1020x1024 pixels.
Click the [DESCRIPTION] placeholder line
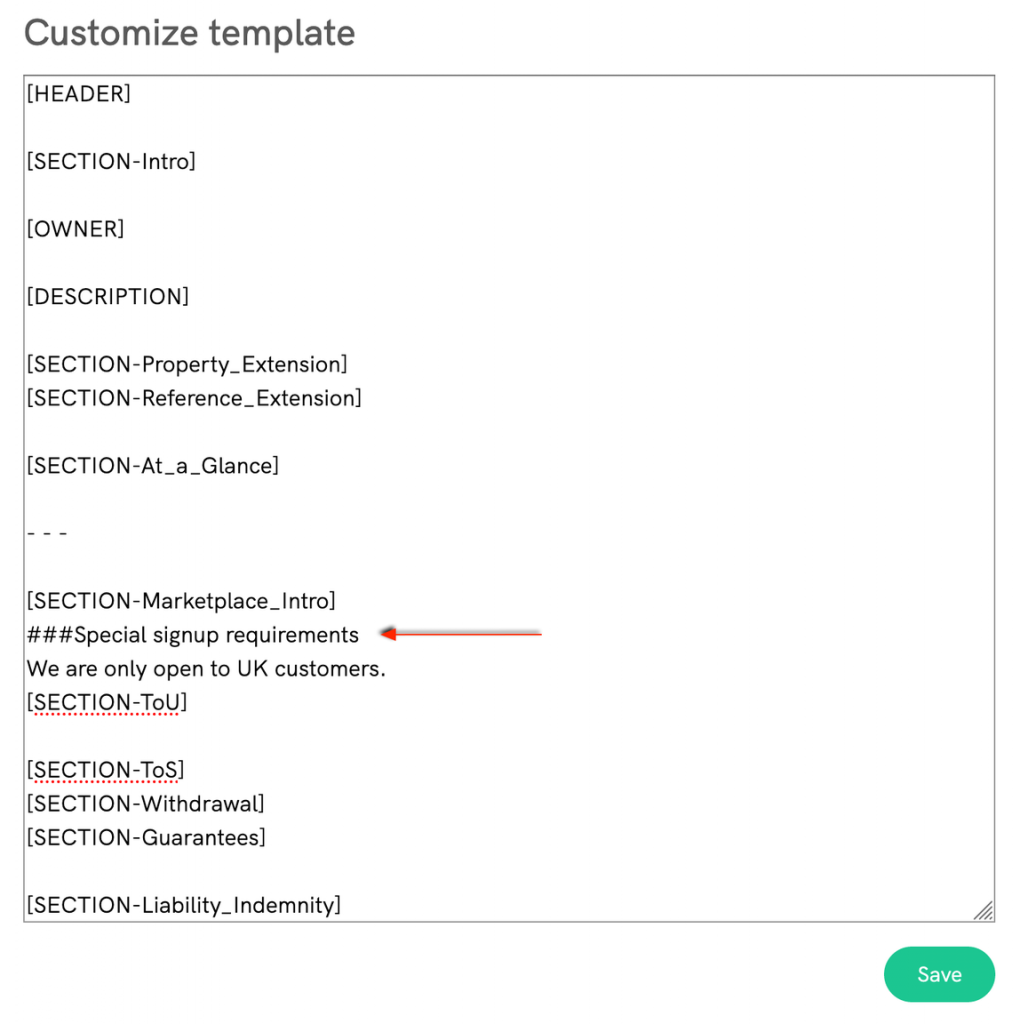[x=107, y=297]
